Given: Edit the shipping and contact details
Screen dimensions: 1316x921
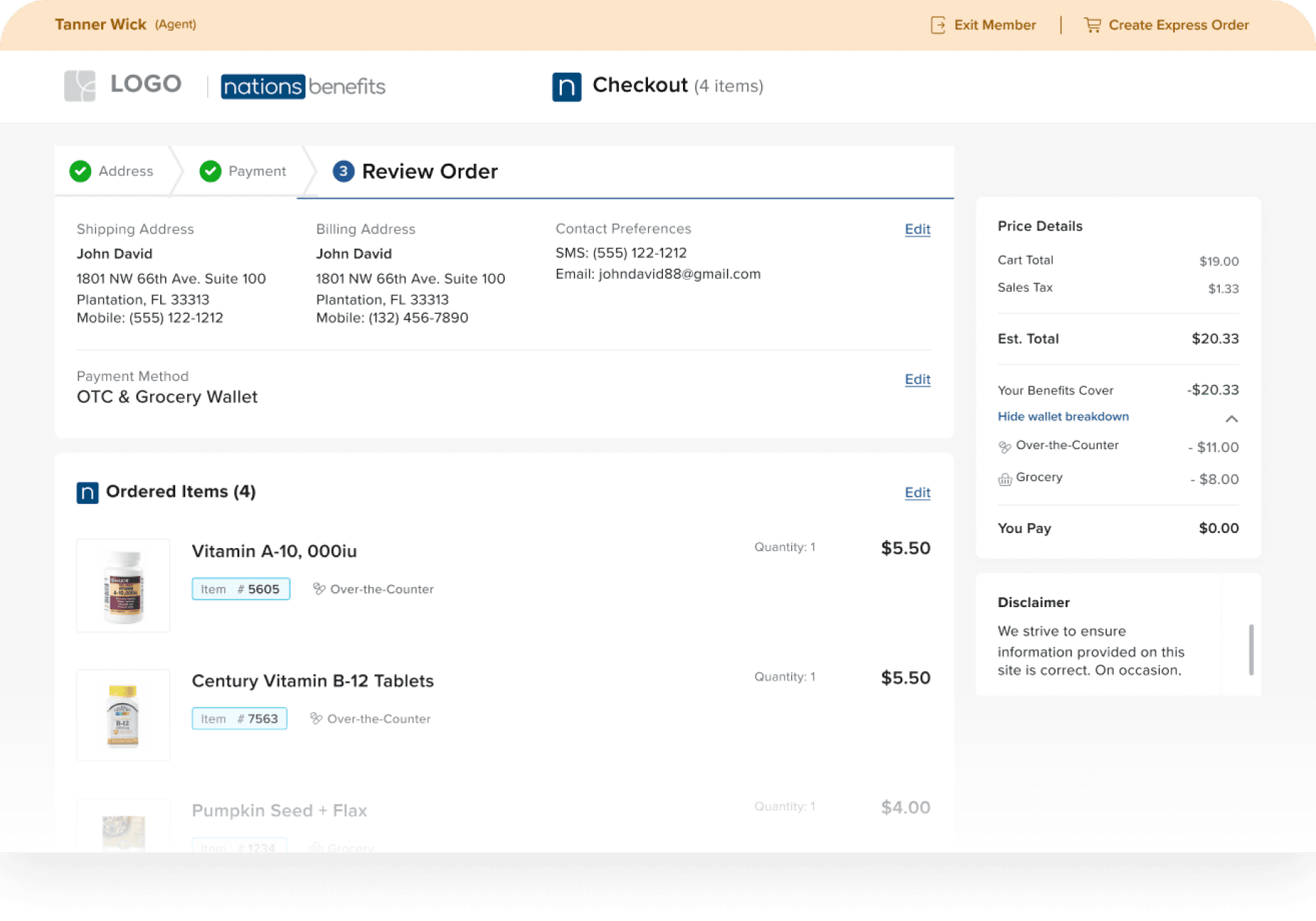Looking at the screenshot, I should point(917,229).
